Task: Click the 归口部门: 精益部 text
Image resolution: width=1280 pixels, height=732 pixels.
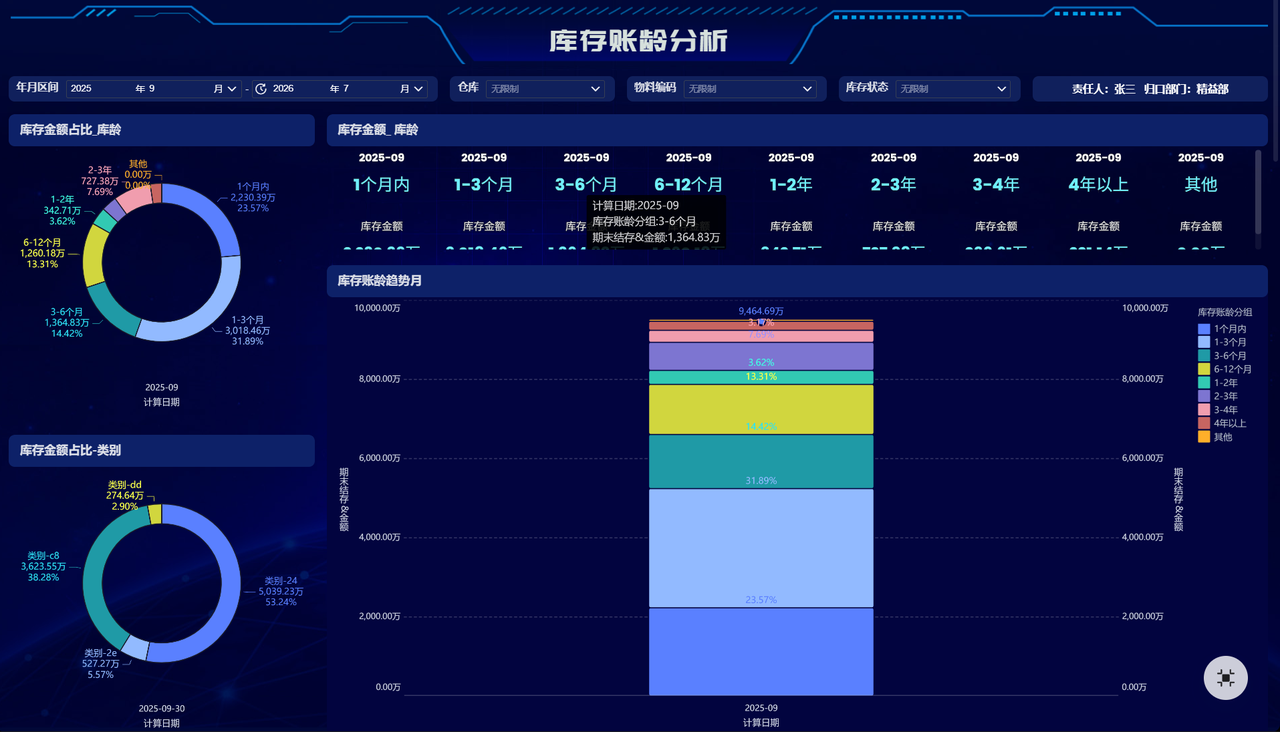Action: click(1186, 89)
